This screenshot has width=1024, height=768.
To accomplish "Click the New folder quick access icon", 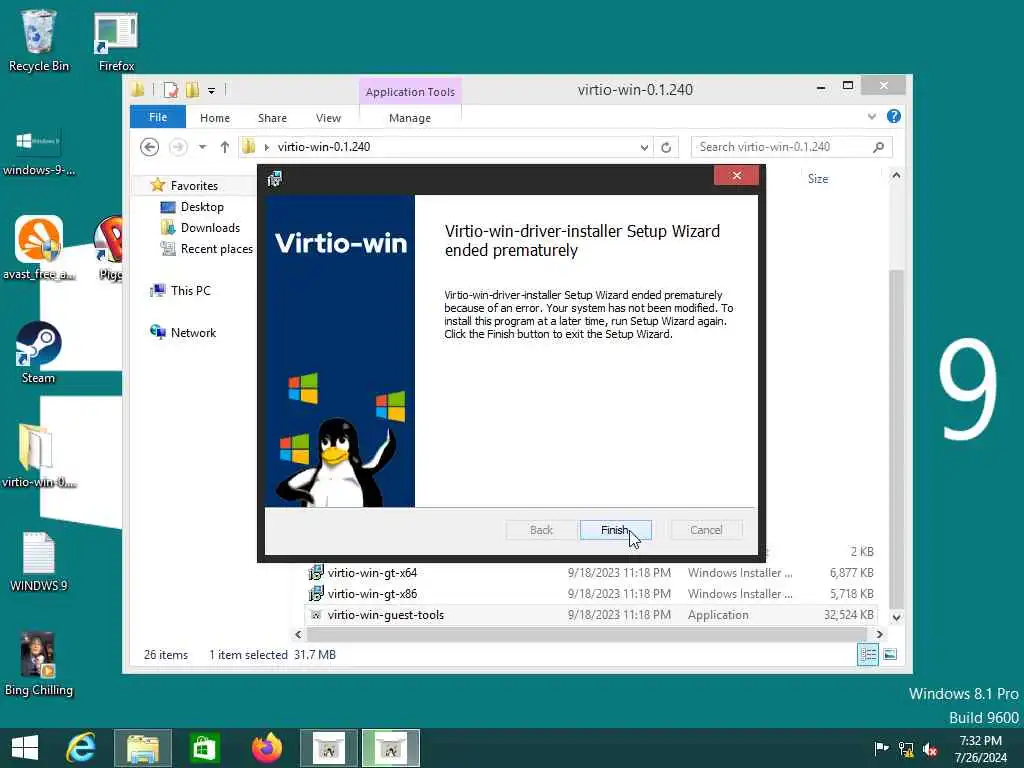I will point(193,90).
